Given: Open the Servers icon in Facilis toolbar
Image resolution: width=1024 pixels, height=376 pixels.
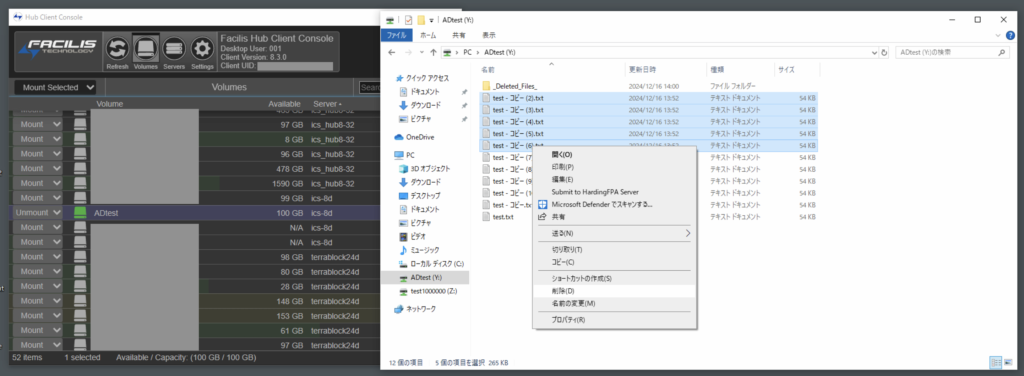Looking at the screenshot, I should point(174,49).
